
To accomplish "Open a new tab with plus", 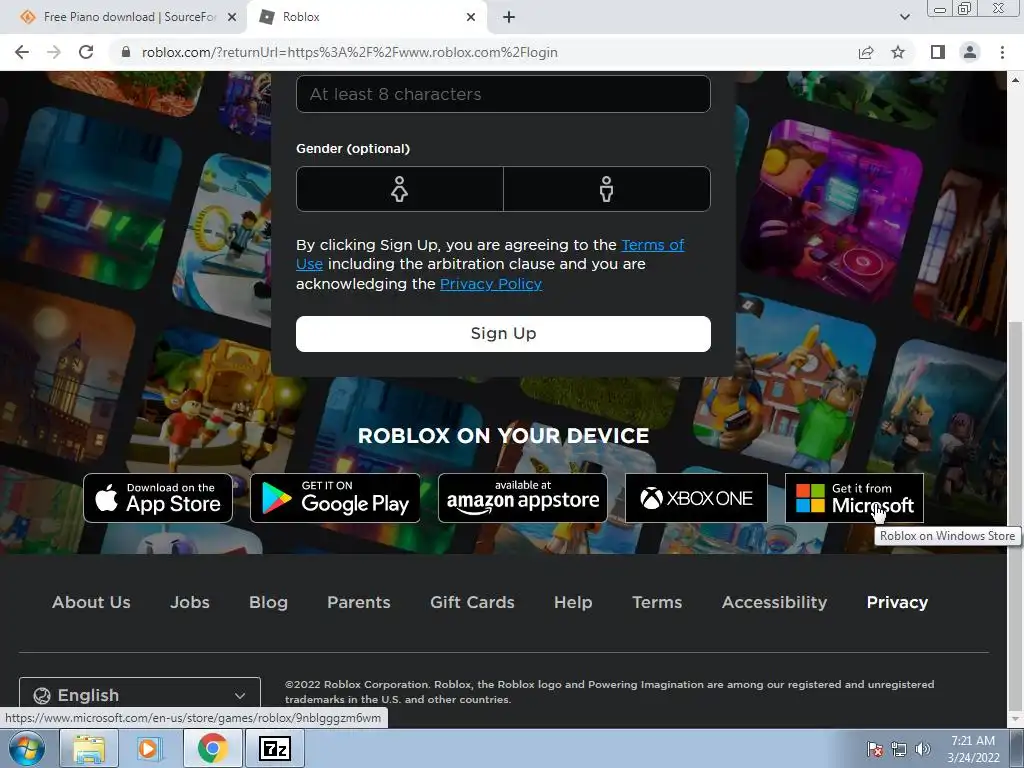I will (x=509, y=17).
